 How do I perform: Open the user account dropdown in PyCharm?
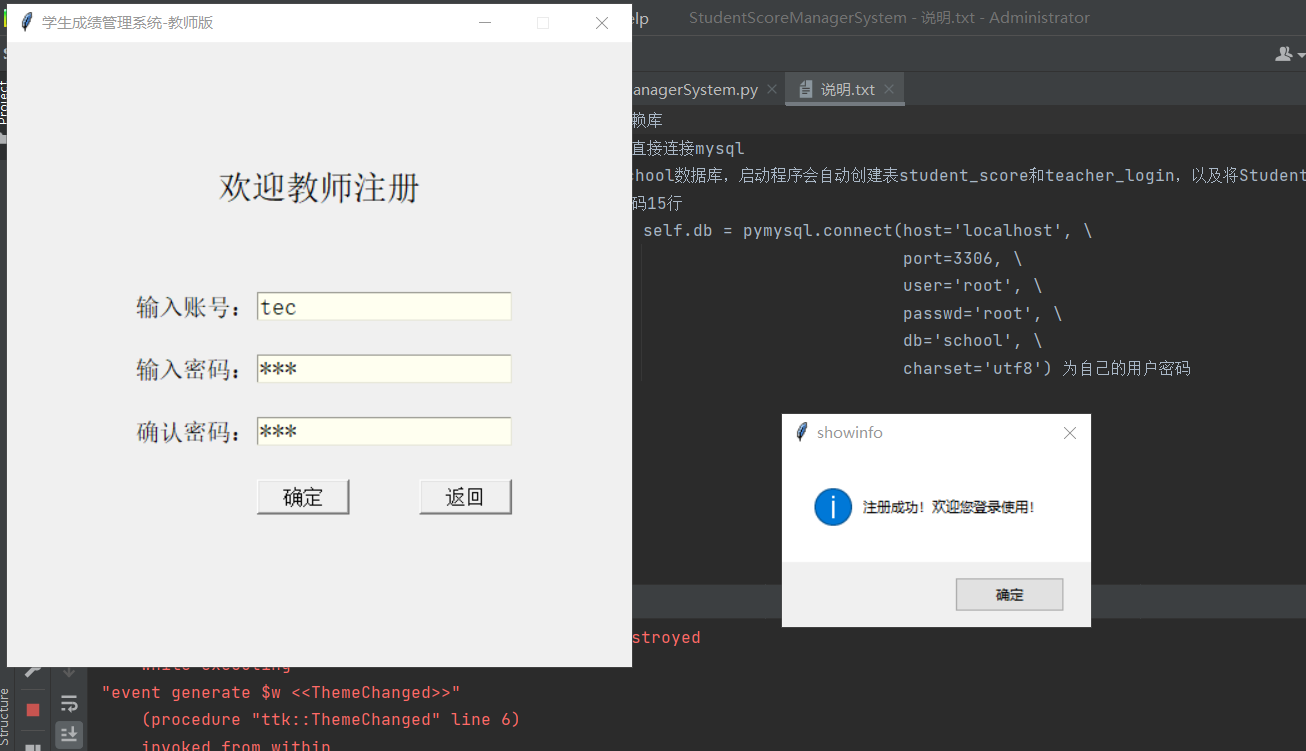(x=1288, y=54)
